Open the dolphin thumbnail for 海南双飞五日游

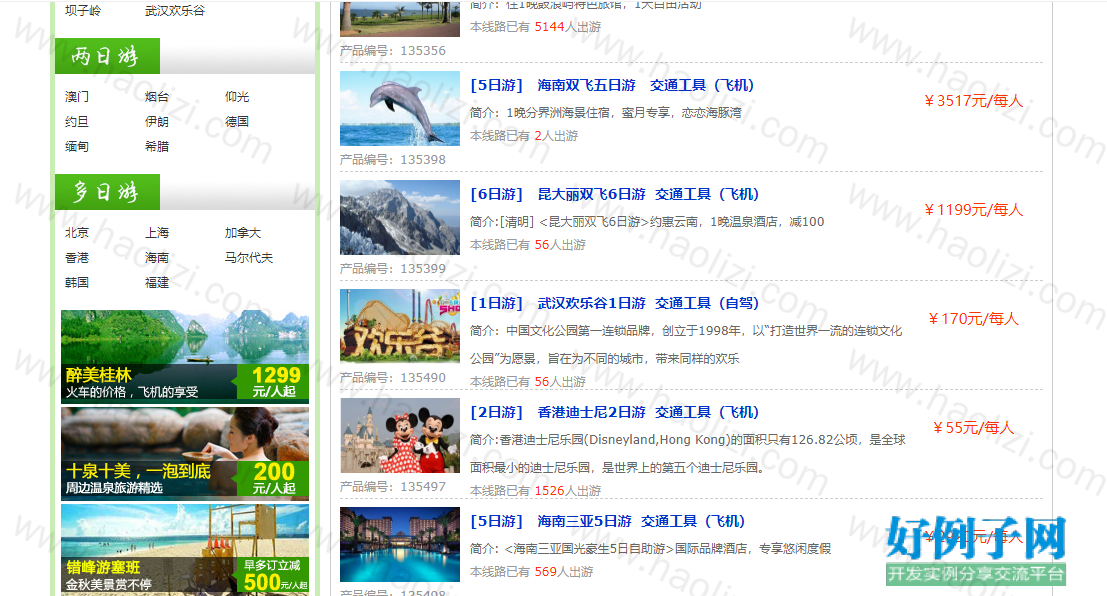click(400, 109)
